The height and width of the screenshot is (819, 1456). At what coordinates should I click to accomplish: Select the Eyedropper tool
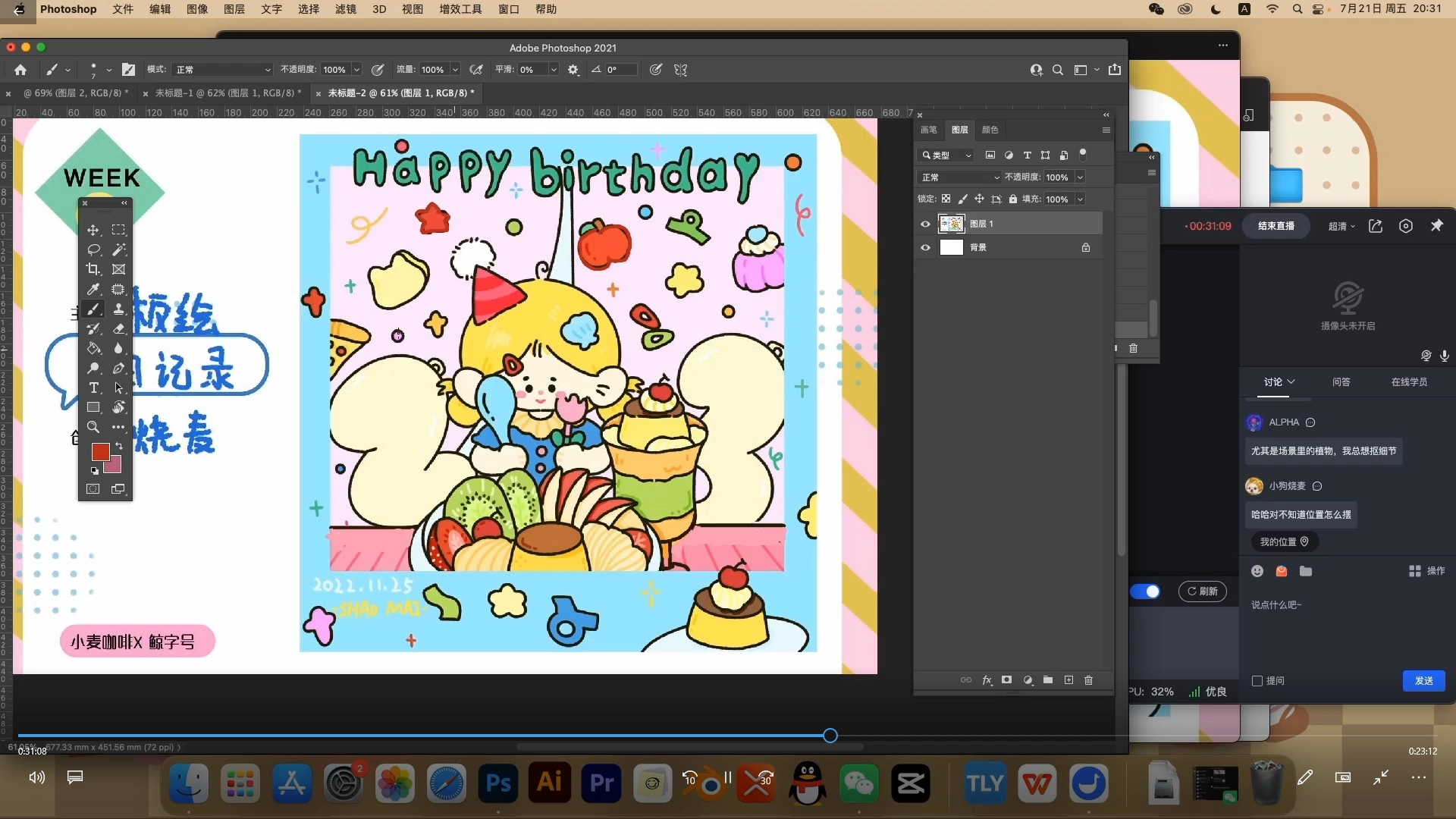coord(93,289)
